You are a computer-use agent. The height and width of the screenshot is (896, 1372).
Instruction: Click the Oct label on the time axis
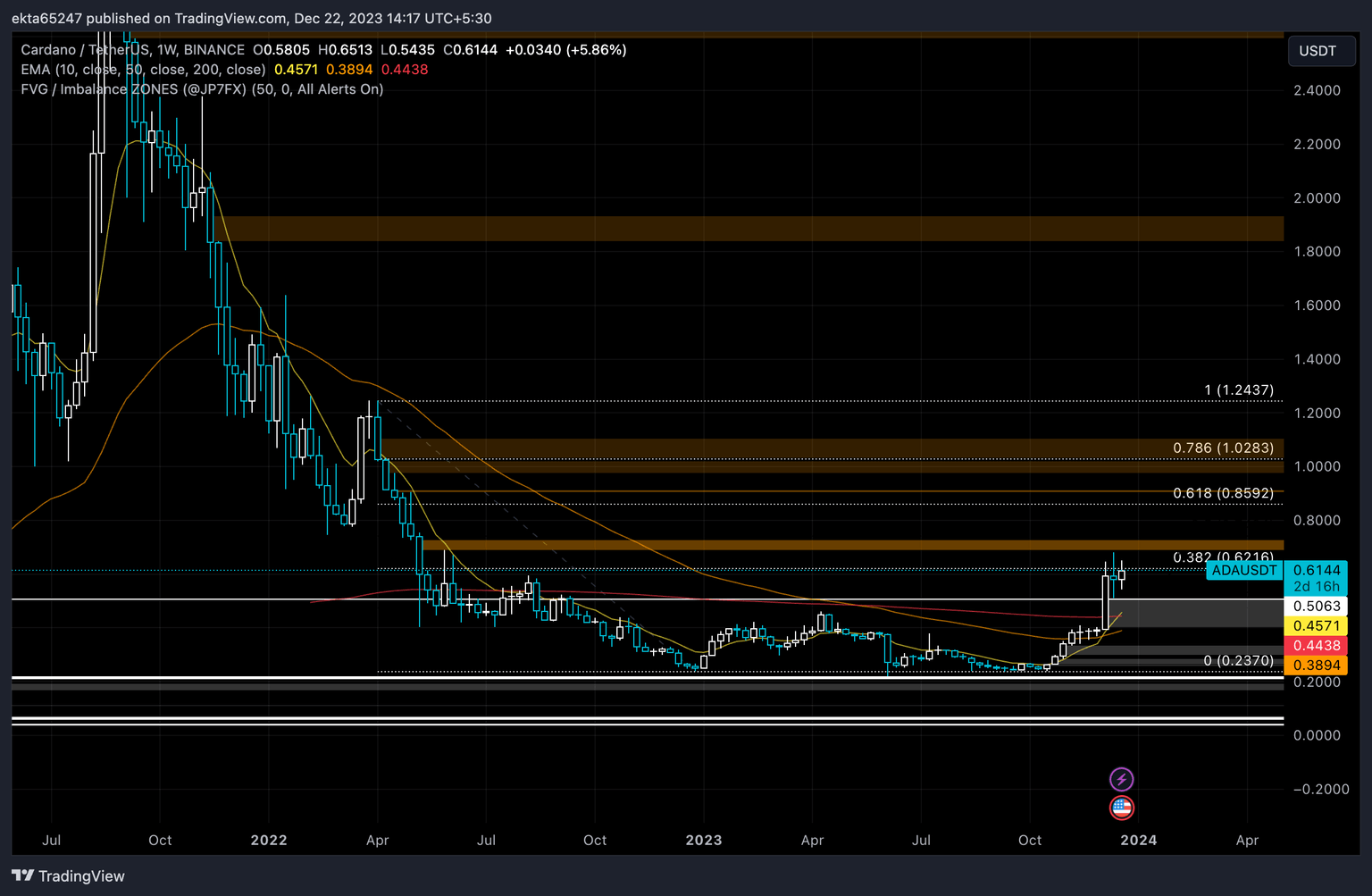(1029, 840)
